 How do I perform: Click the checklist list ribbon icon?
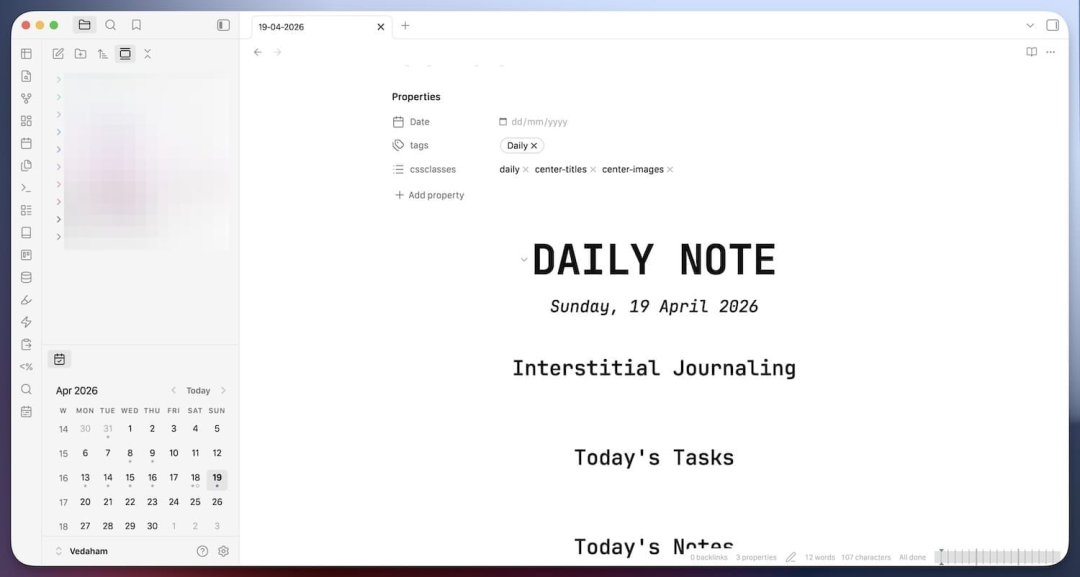26,210
